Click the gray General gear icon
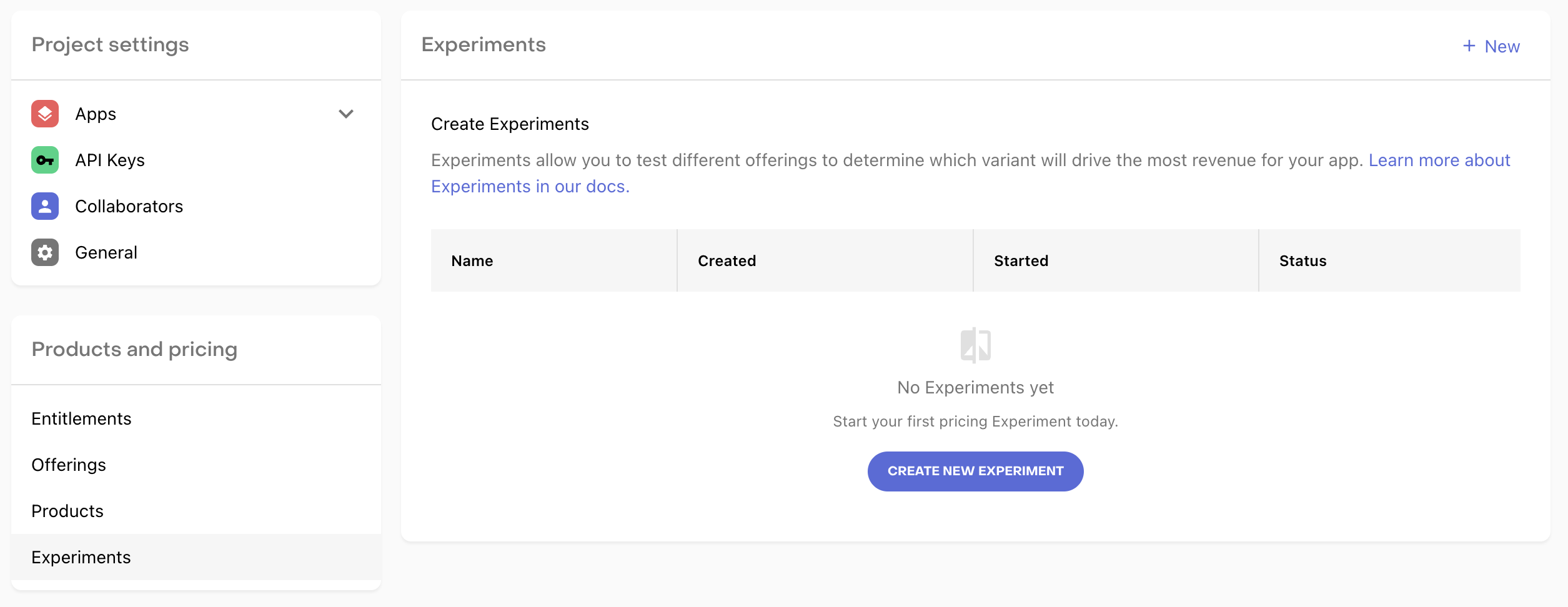 (x=45, y=252)
